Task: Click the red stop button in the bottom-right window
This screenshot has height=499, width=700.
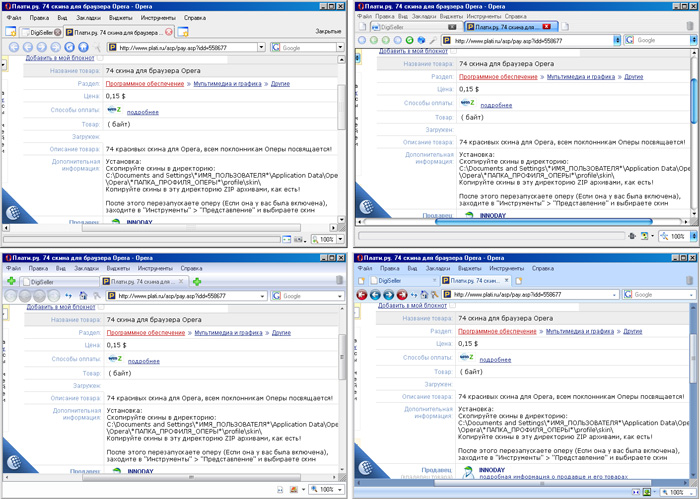Action: pos(402,295)
